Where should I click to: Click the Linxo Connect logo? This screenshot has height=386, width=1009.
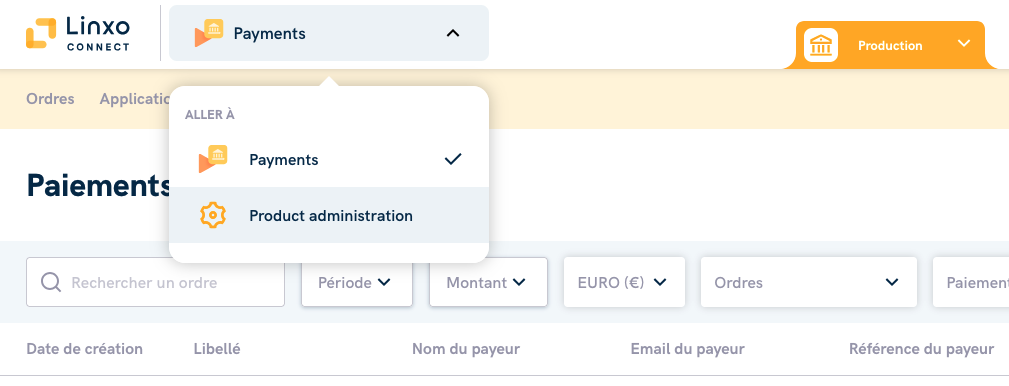78,33
